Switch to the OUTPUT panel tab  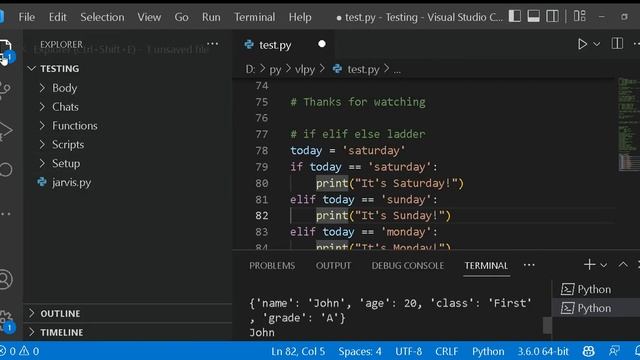click(x=333, y=265)
